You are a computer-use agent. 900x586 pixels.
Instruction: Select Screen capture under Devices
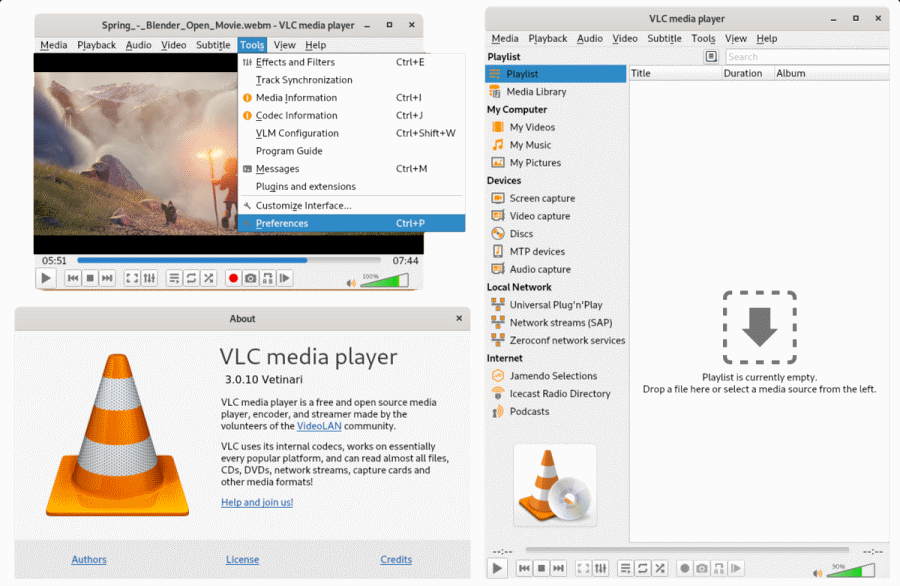point(556,199)
